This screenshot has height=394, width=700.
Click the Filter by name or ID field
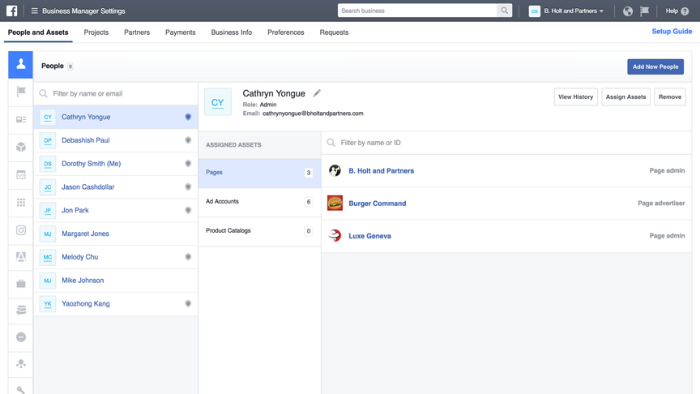point(506,143)
